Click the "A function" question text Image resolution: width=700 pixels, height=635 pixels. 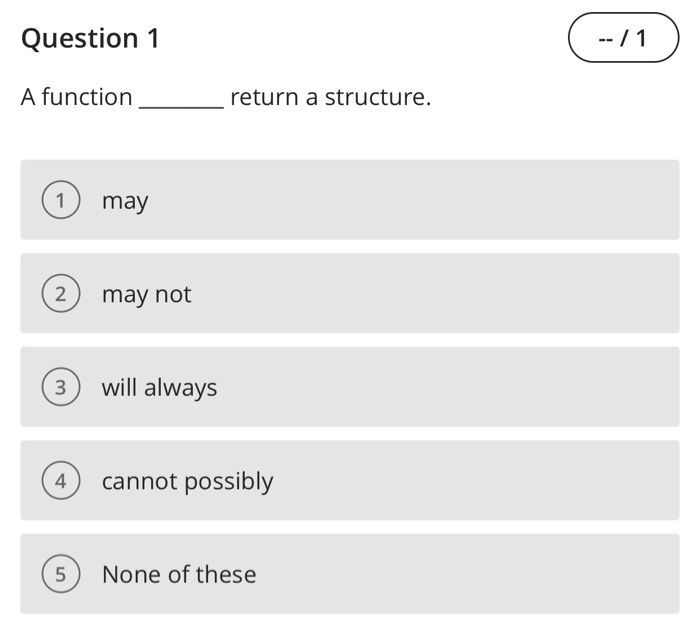pyautogui.click(x=77, y=97)
